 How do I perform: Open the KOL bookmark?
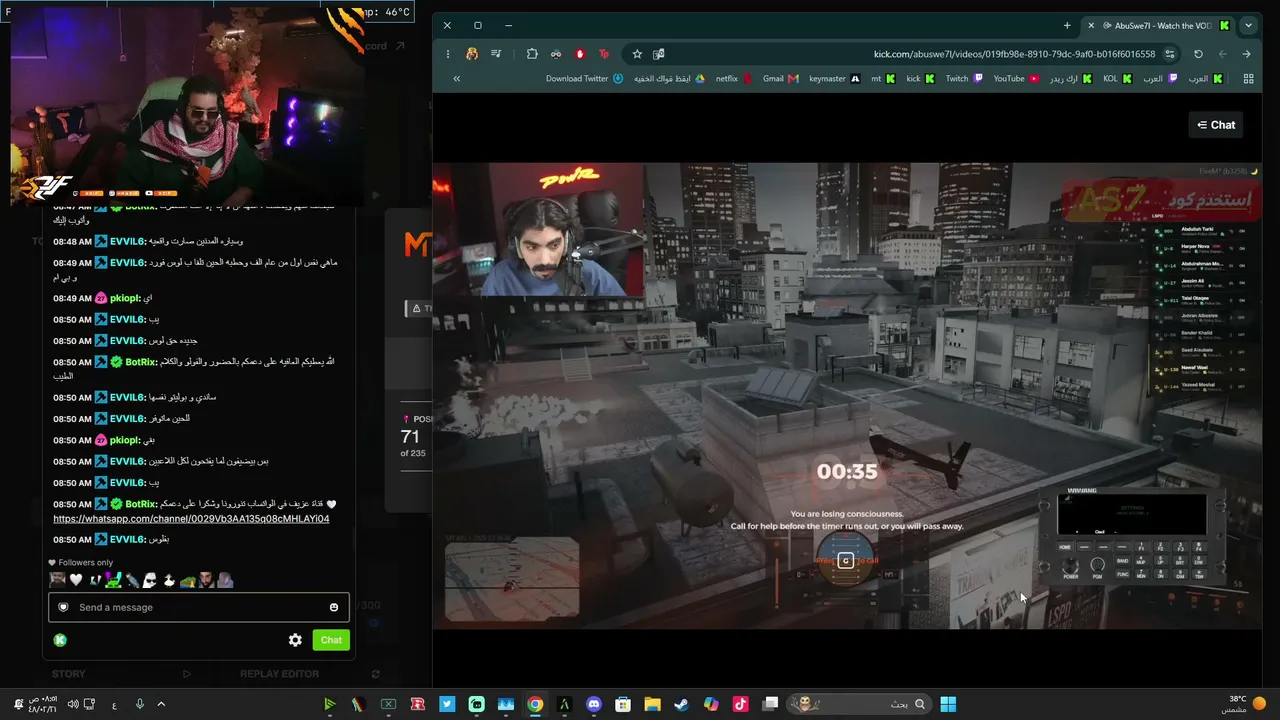pos(1118,79)
